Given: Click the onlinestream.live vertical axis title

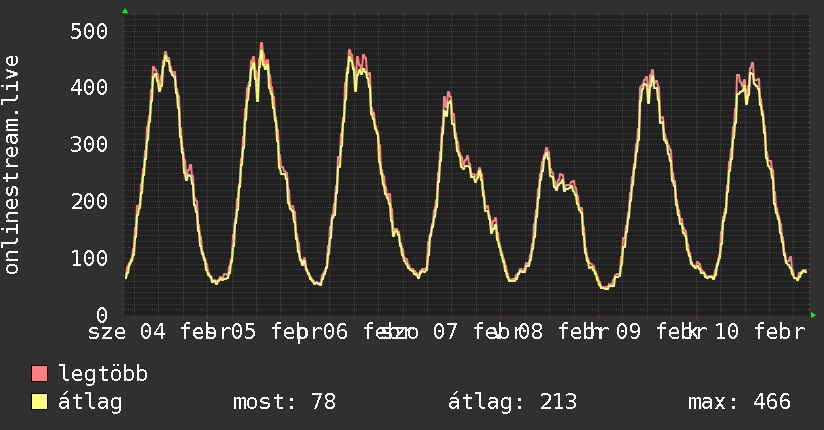Looking at the screenshot, I should (x=11, y=165).
